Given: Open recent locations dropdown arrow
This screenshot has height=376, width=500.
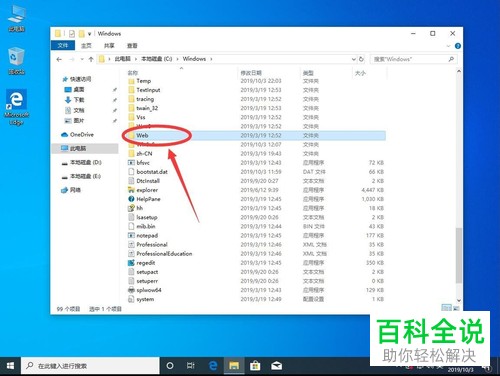Looking at the screenshot, I should point(82,59).
